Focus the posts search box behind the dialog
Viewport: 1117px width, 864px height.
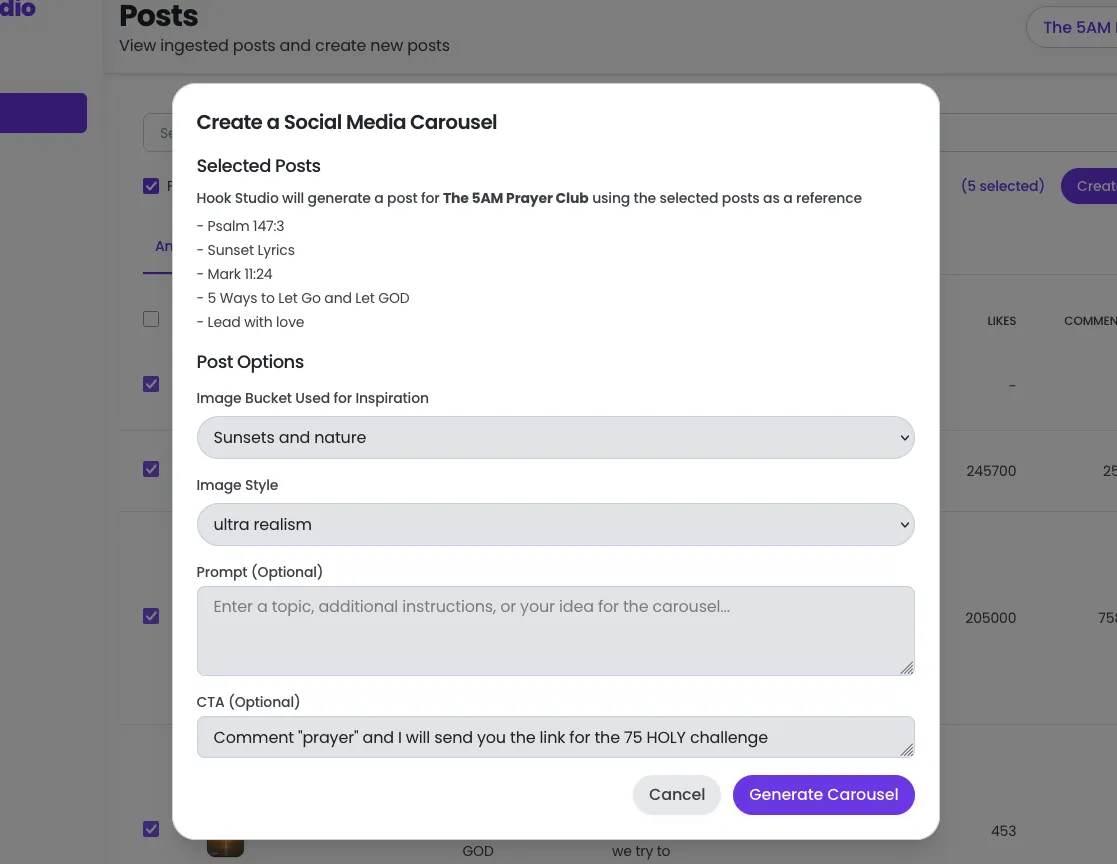[x=158, y=133]
